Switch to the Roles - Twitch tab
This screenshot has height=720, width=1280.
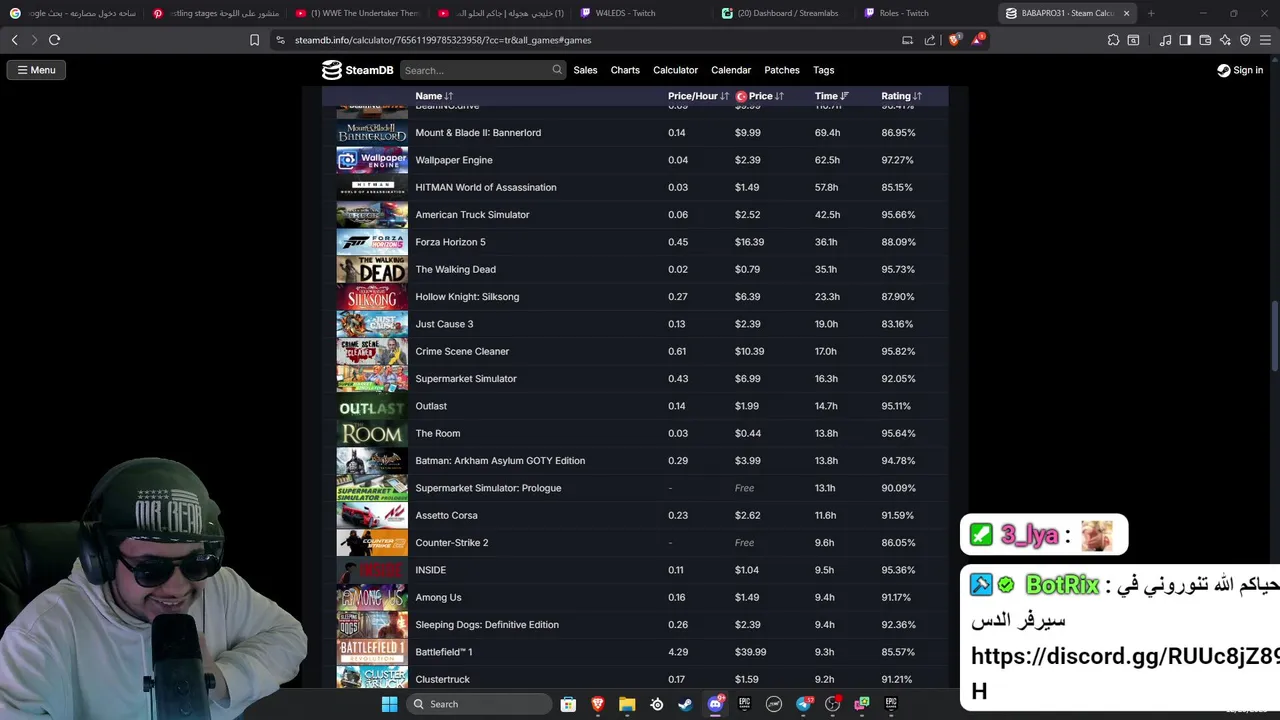point(925,13)
